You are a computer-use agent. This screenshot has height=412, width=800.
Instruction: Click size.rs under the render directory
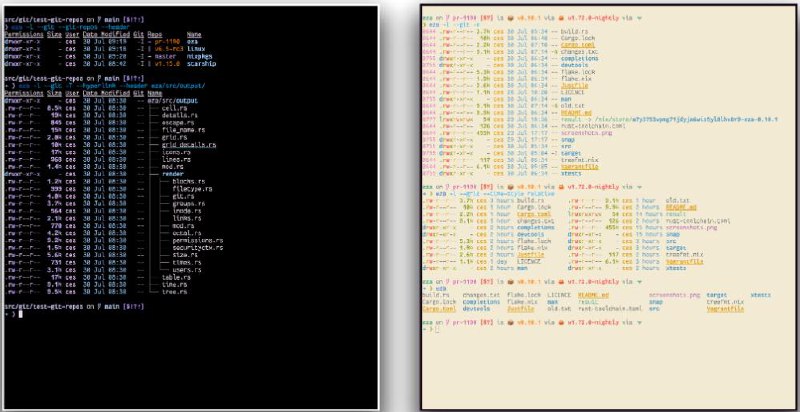pyautogui.click(x=185, y=255)
